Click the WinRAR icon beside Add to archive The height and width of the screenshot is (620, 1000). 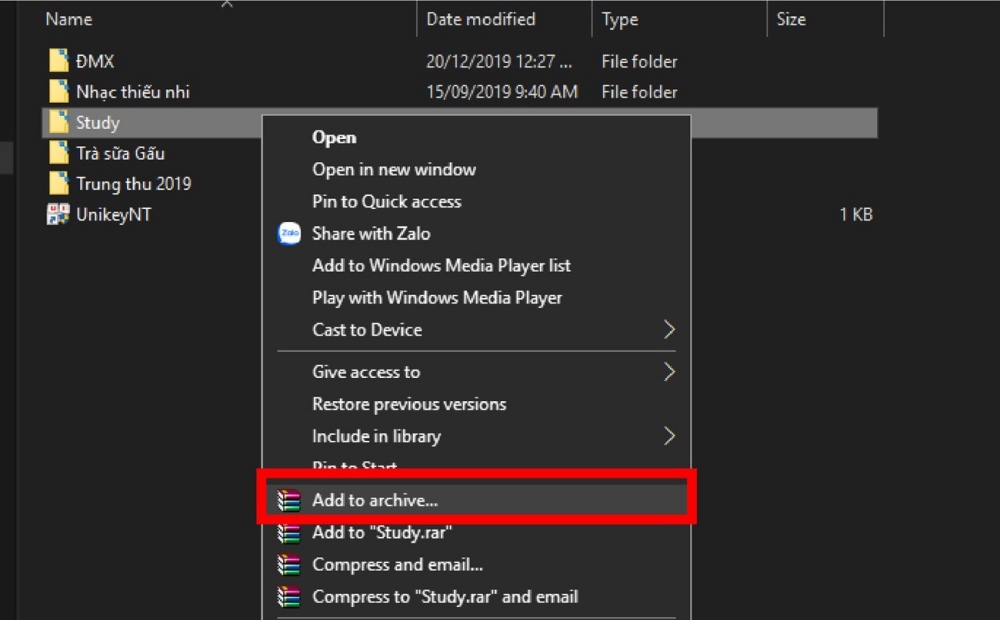click(289, 501)
